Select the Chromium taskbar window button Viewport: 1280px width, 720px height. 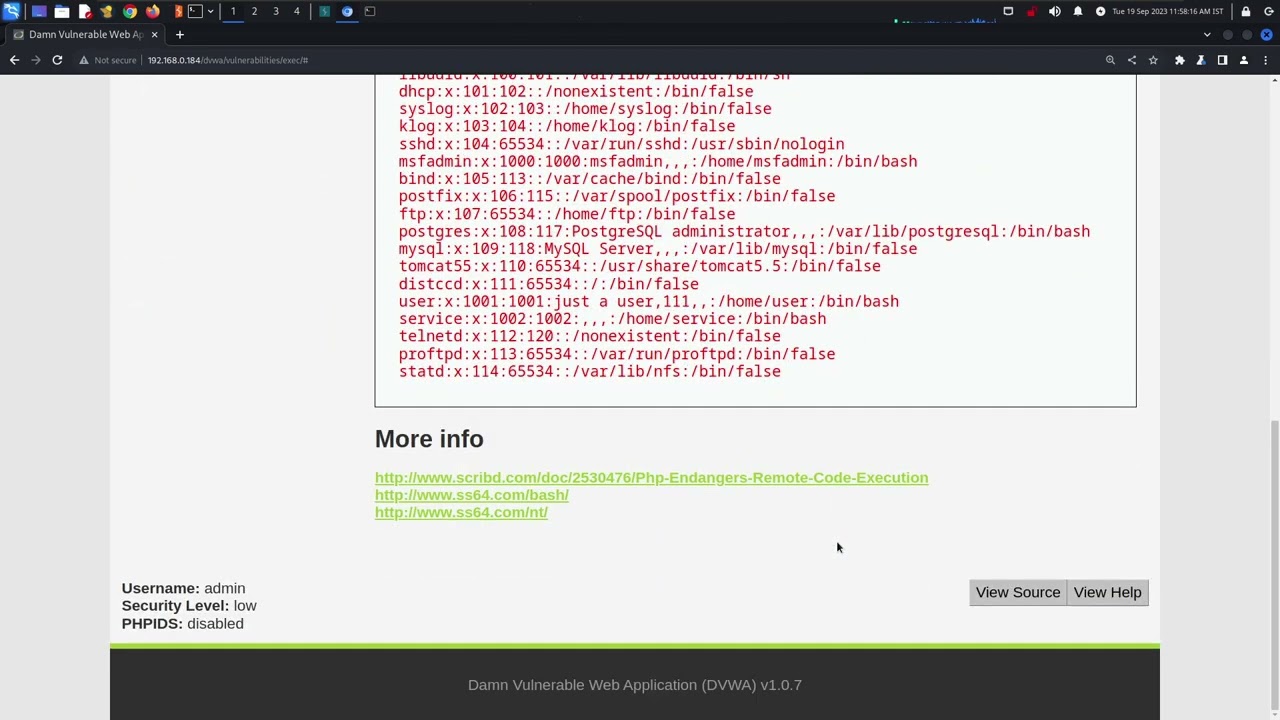(347, 11)
